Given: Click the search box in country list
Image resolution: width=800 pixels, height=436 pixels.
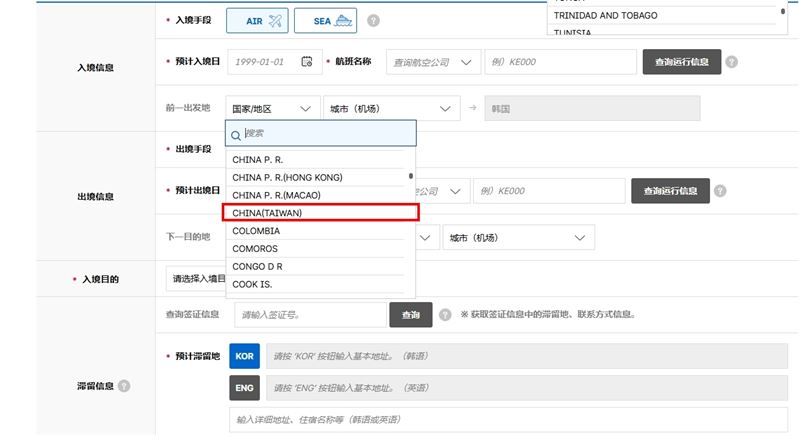Looking at the screenshot, I should coord(321,134).
